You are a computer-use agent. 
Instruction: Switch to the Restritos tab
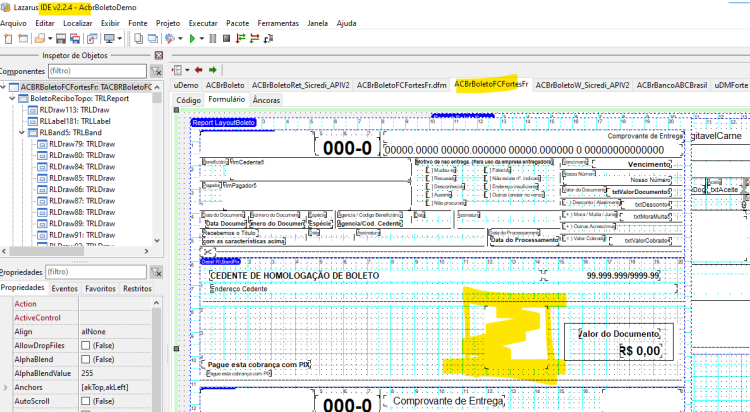137,289
